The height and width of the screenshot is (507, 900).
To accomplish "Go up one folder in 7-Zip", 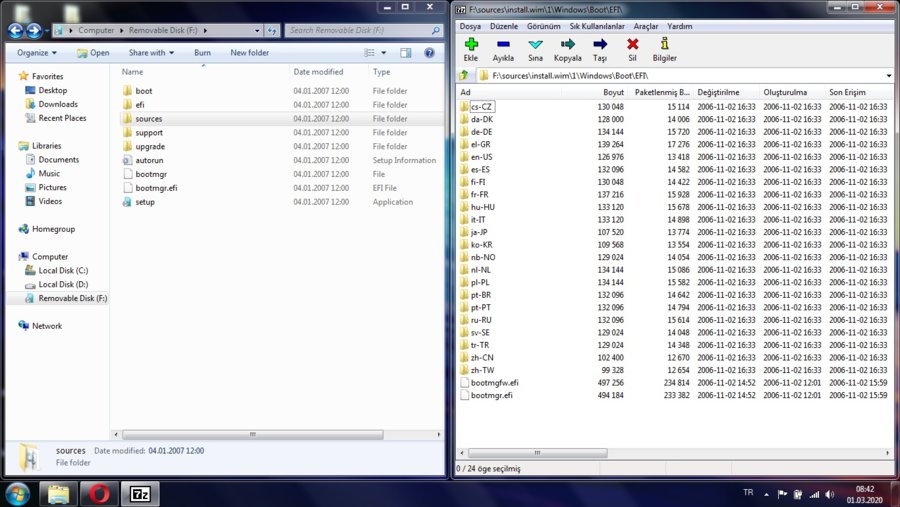I will click(x=464, y=75).
